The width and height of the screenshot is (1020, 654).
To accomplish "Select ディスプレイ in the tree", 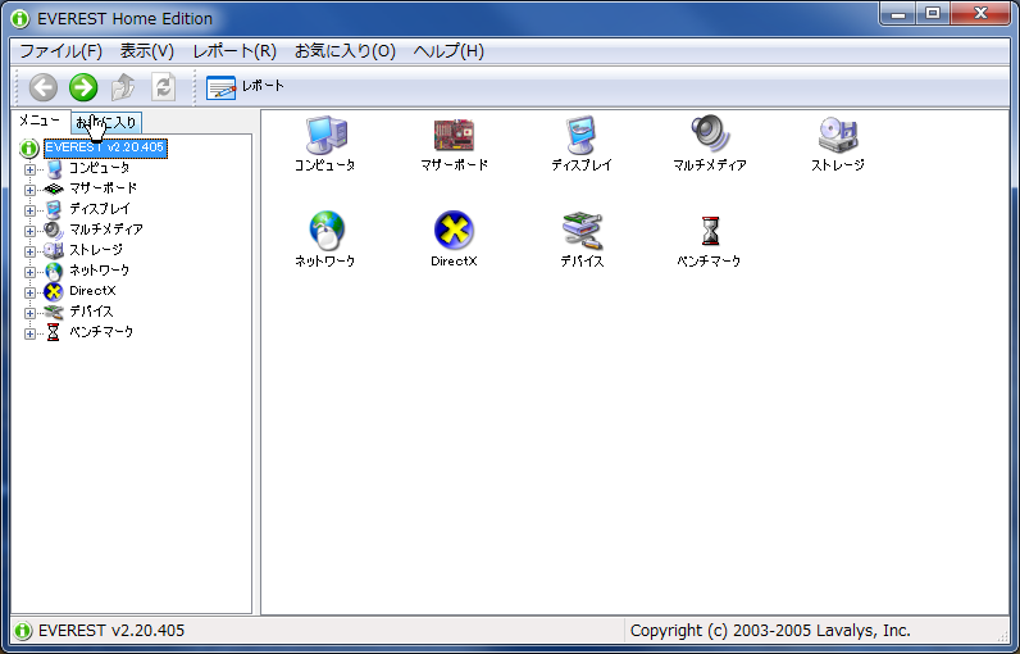I will click(x=100, y=209).
